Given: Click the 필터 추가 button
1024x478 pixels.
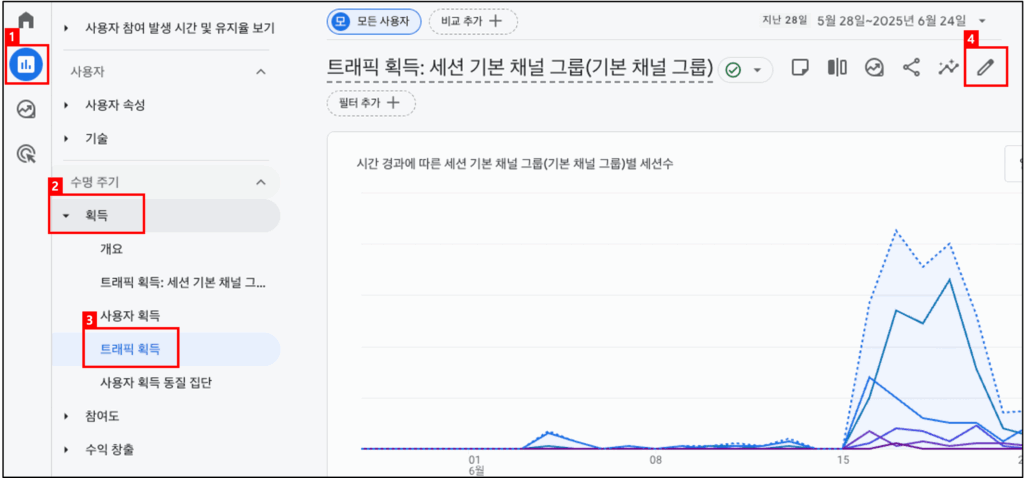Looking at the screenshot, I should tap(371, 103).
